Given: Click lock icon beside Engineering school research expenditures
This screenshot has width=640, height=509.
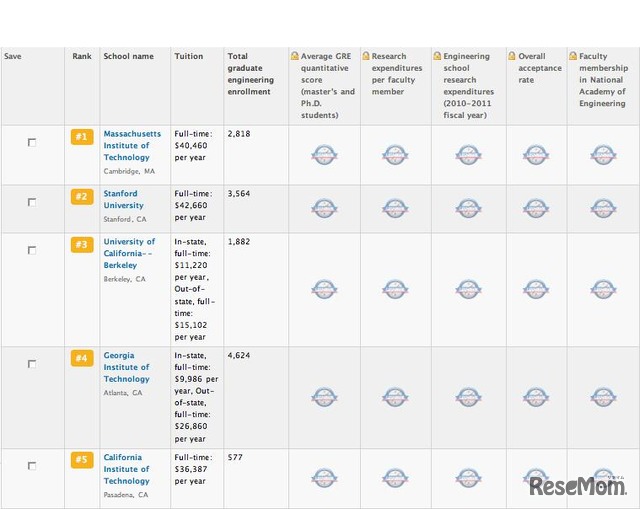Looking at the screenshot, I should 438,56.
